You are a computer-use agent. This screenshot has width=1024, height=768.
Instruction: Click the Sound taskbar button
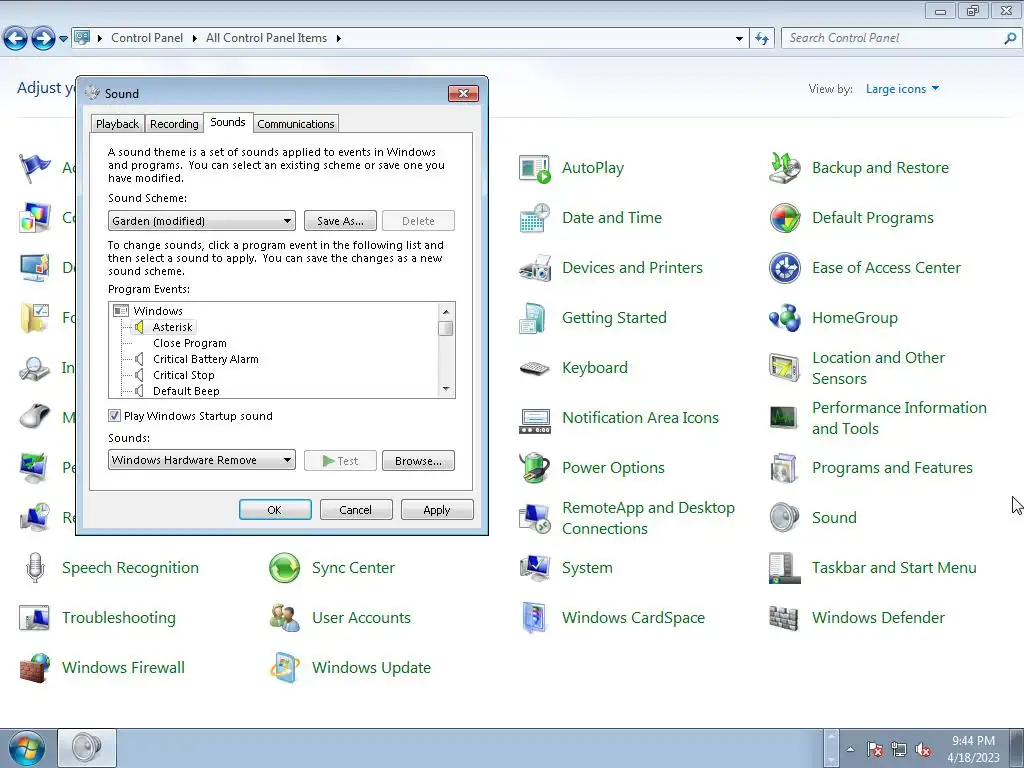(87, 748)
